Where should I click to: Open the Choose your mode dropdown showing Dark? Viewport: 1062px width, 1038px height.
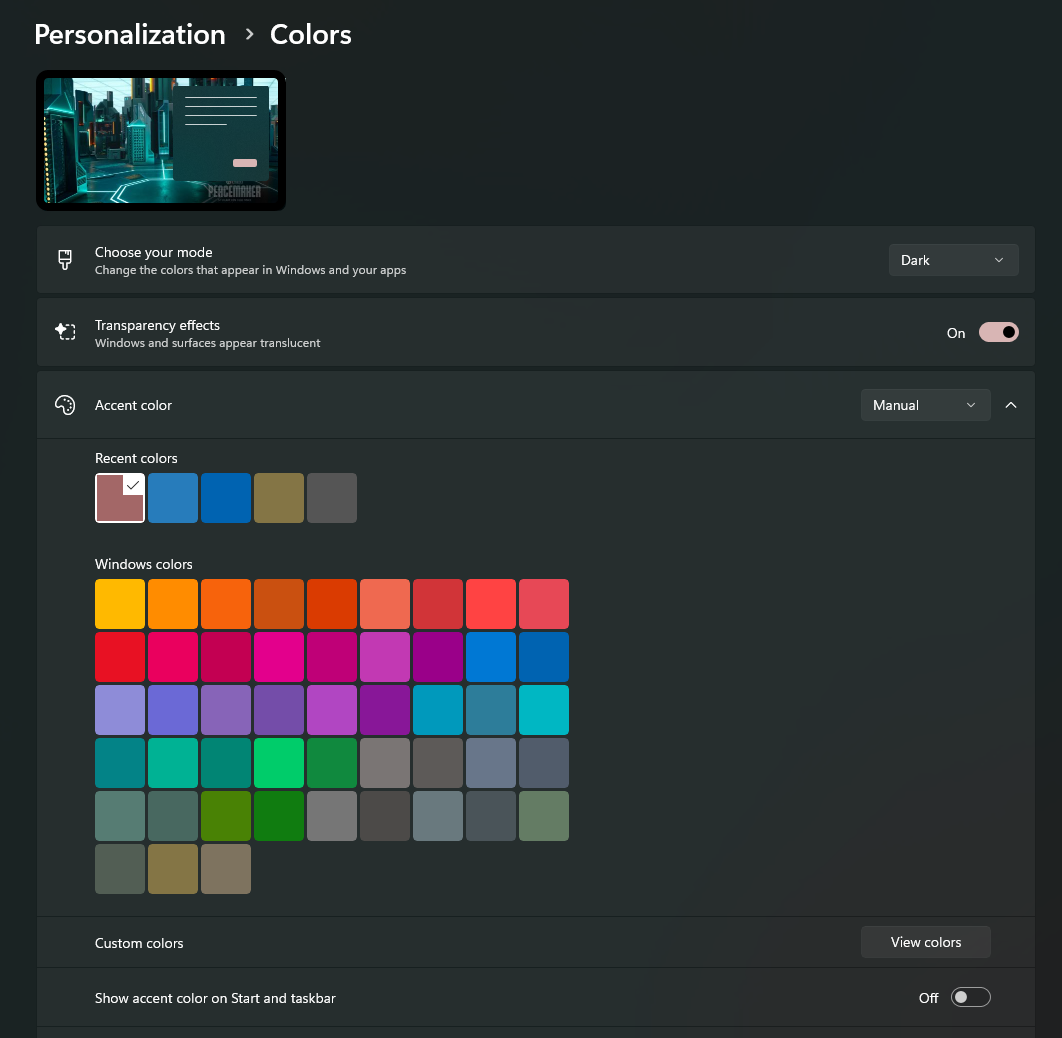pyautogui.click(x=953, y=259)
